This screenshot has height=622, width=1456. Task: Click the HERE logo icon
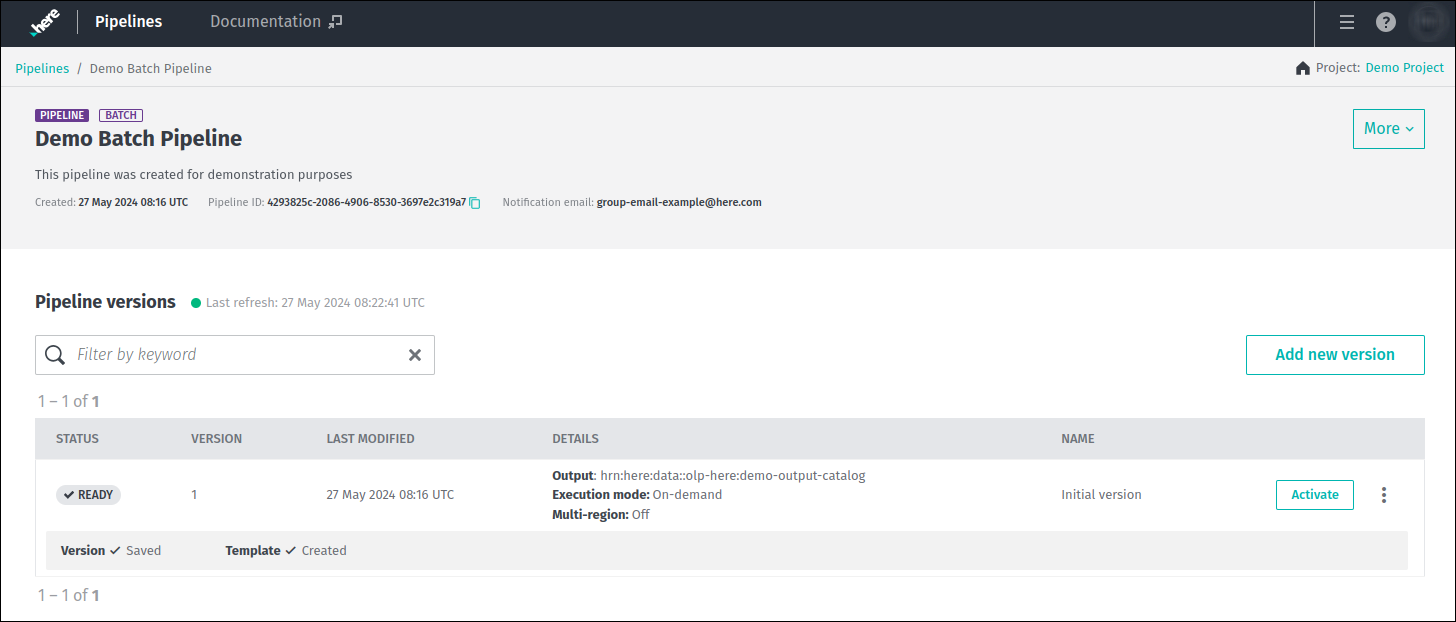click(44, 22)
